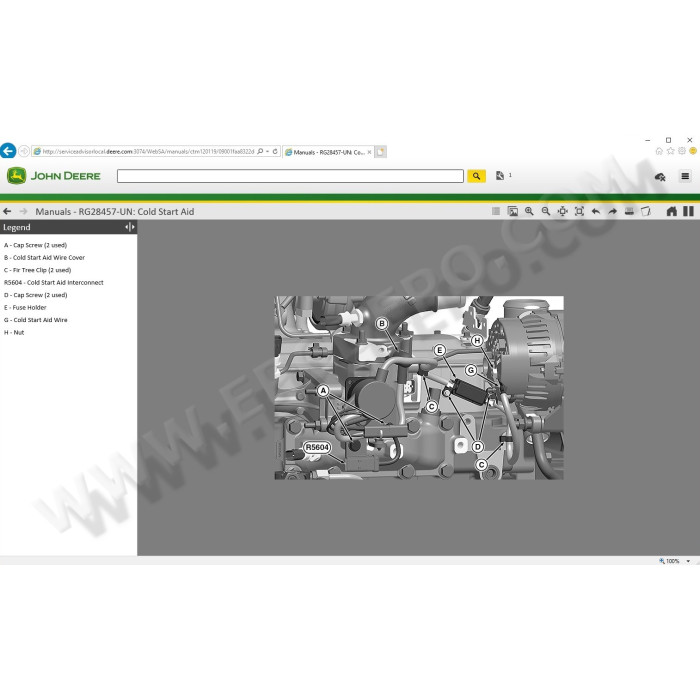
Task: Click the offline cloud status icon
Action: (x=660, y=177)
